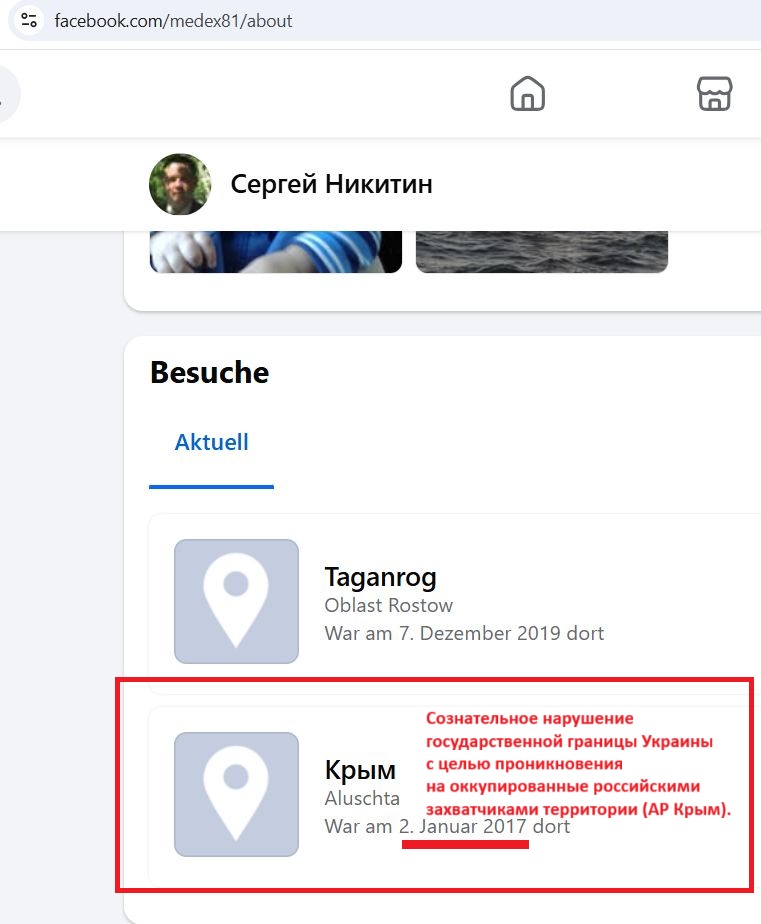Click the partial search circle at left edge
Screen dimensions: 761x924
click(8, 94)
